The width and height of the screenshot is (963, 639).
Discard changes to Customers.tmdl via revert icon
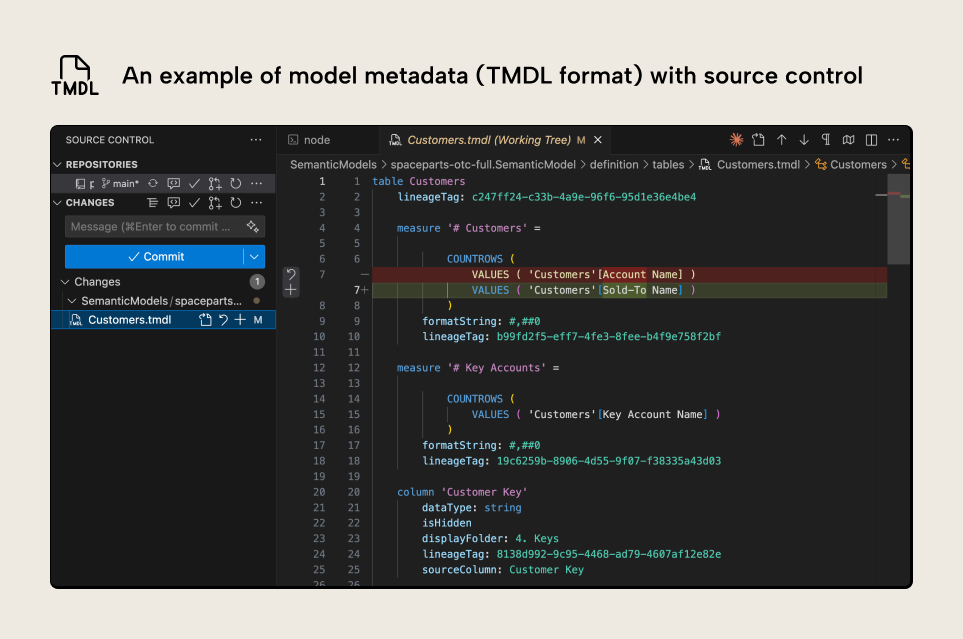pyautogui.click(x=224, y=319)
